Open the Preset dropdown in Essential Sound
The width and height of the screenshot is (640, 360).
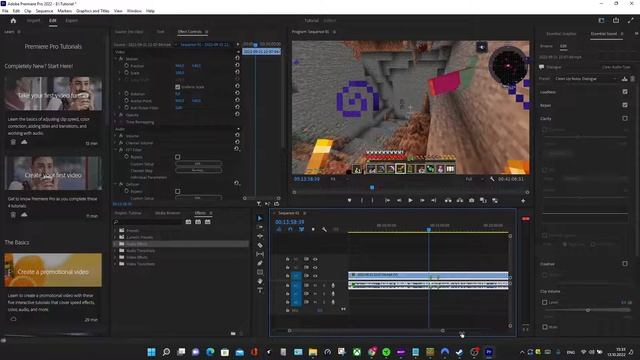point(585,79)
